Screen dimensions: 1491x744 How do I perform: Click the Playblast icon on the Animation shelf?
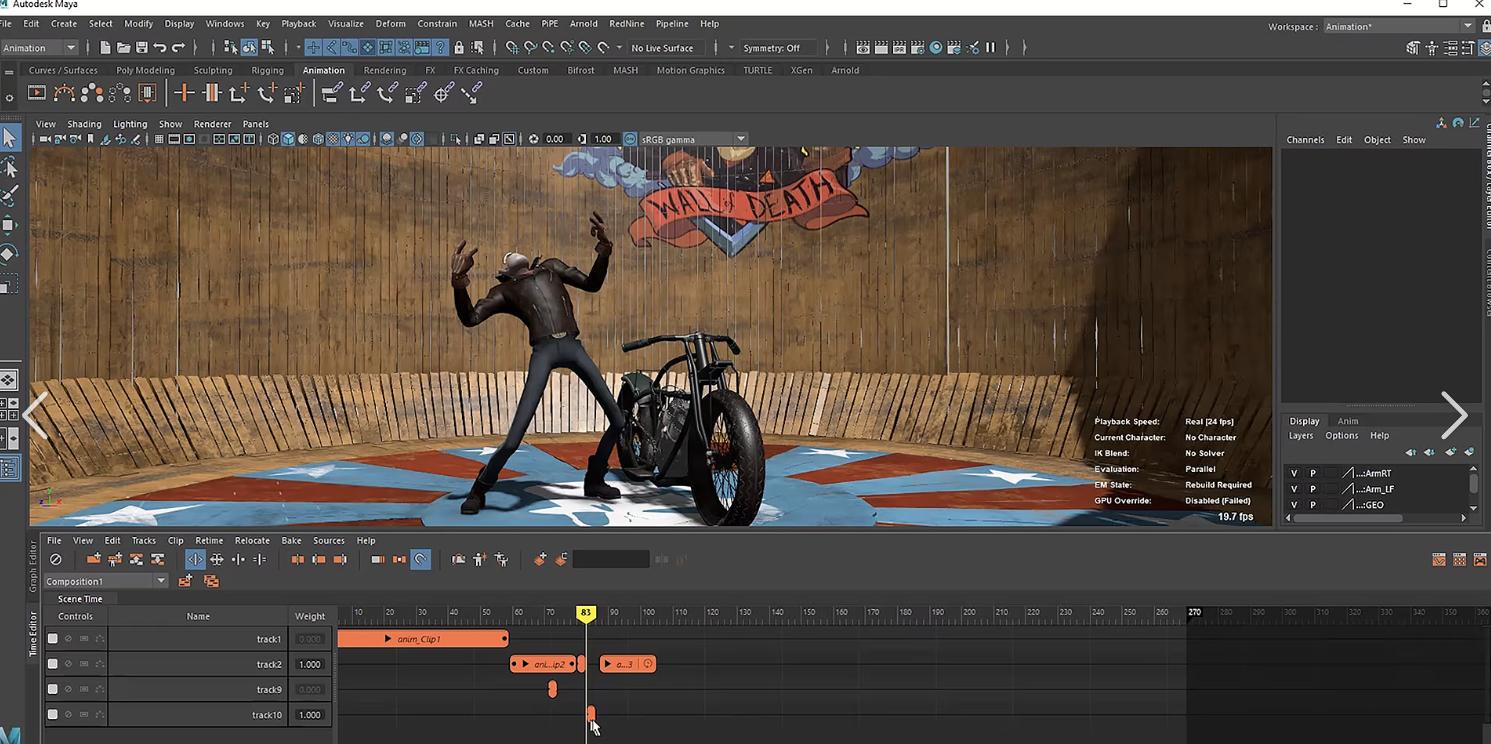(x=37, y=93)
